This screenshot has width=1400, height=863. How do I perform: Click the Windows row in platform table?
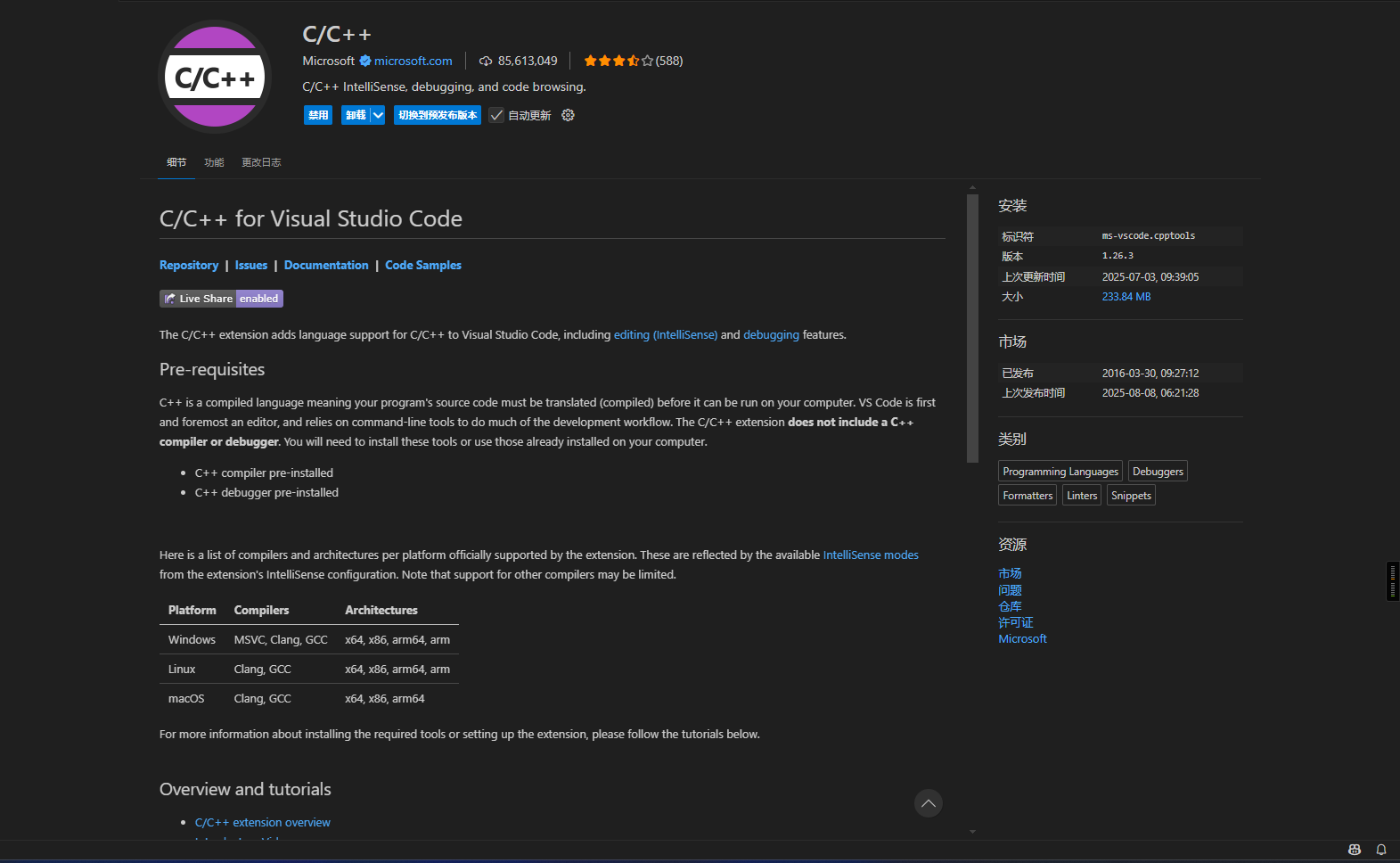pyautogui.click(x=309, y=639)
